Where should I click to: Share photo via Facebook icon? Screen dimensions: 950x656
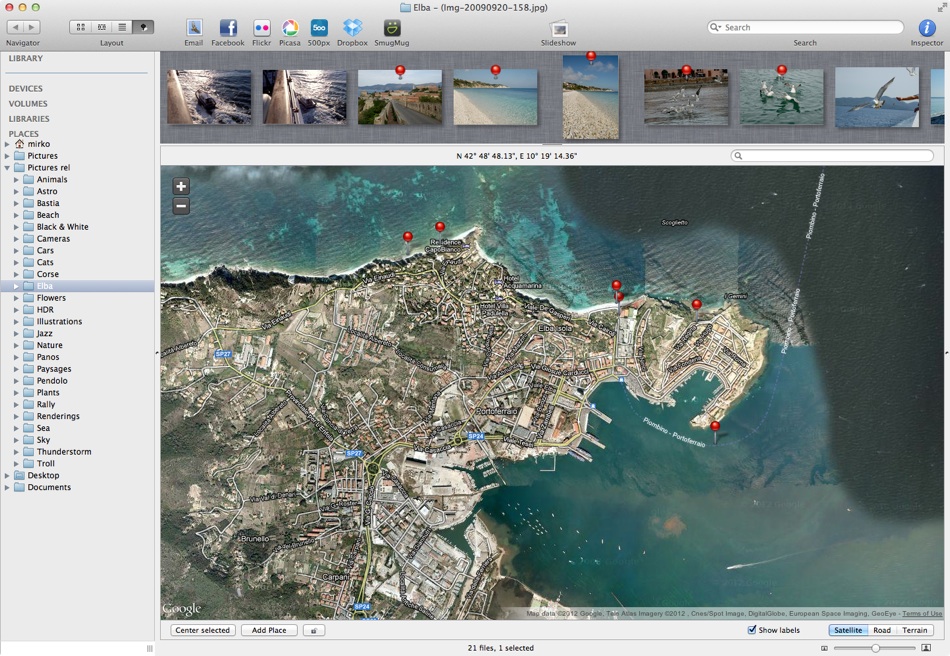coord(228,28)
